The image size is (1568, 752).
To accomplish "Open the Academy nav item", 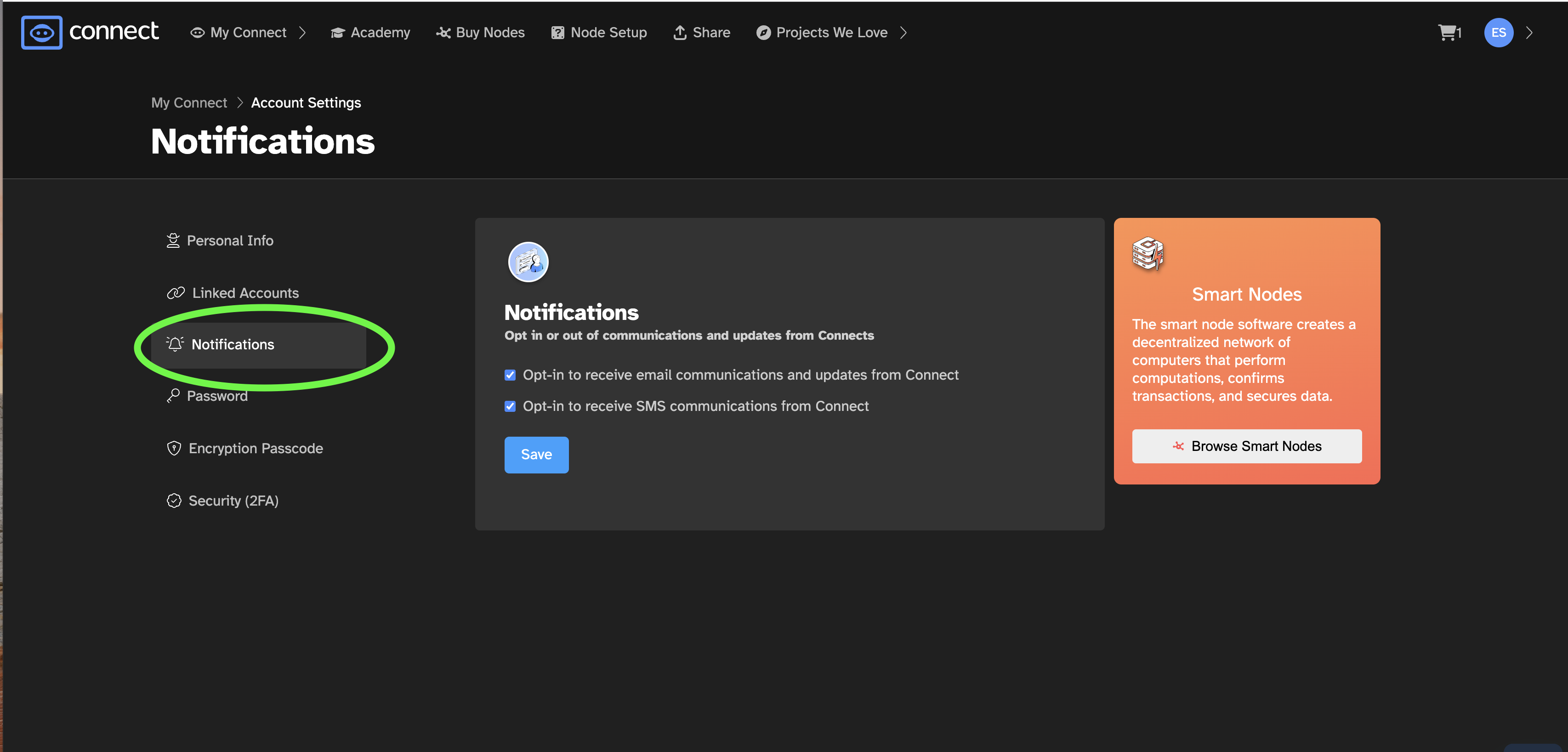I will click(370, 33).
